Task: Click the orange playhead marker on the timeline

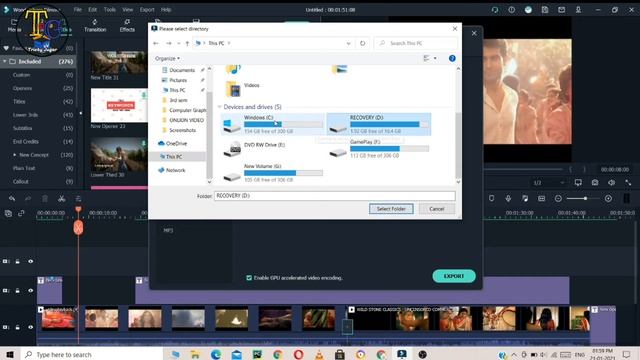Action: coord(78,227)
